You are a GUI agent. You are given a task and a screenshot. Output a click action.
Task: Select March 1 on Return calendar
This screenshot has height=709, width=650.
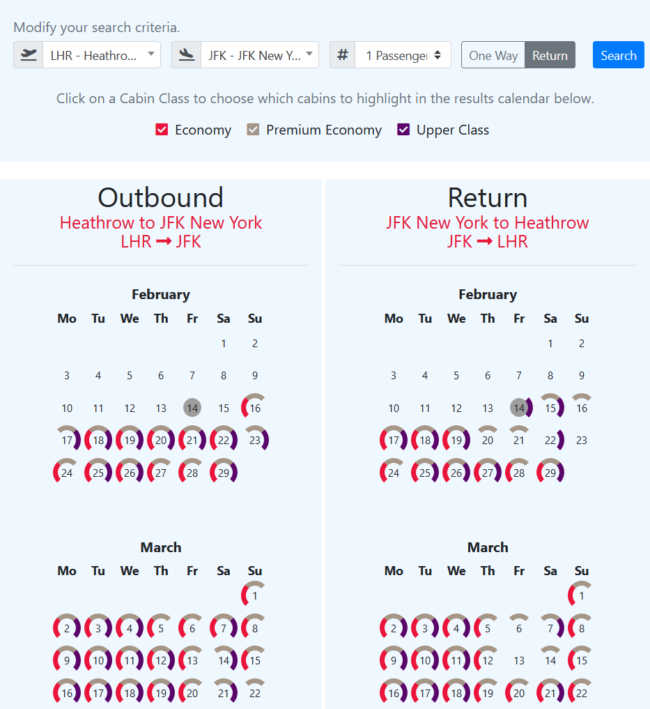coord(582,597)
